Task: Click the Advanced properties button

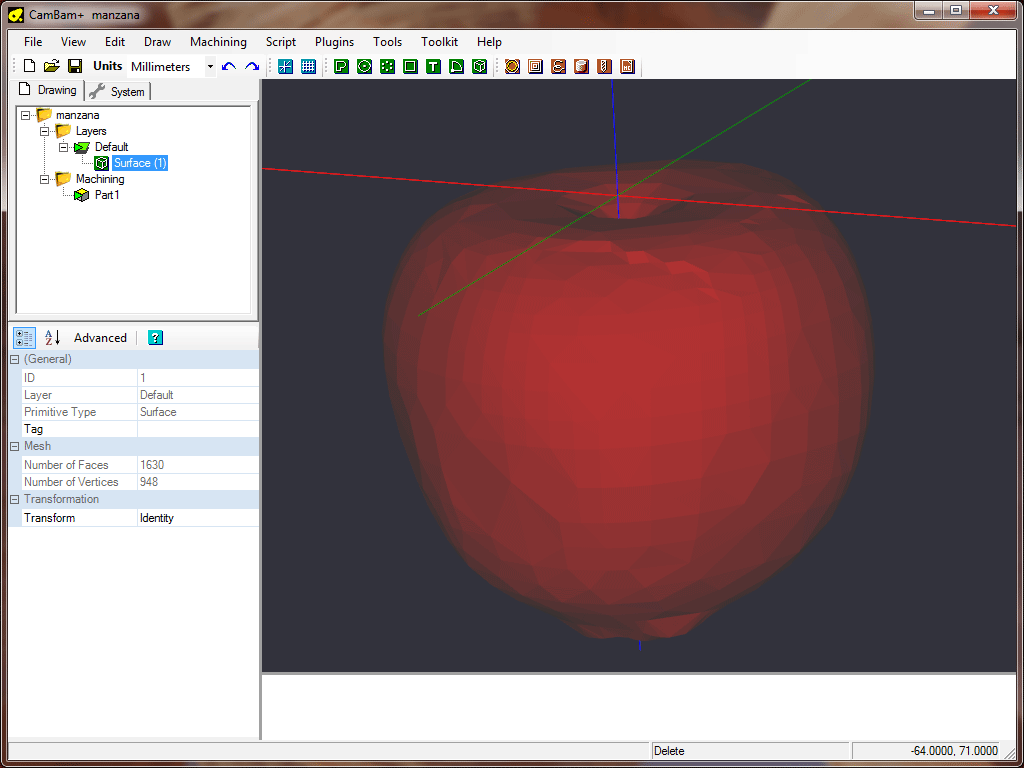Action: coord(100,338)
